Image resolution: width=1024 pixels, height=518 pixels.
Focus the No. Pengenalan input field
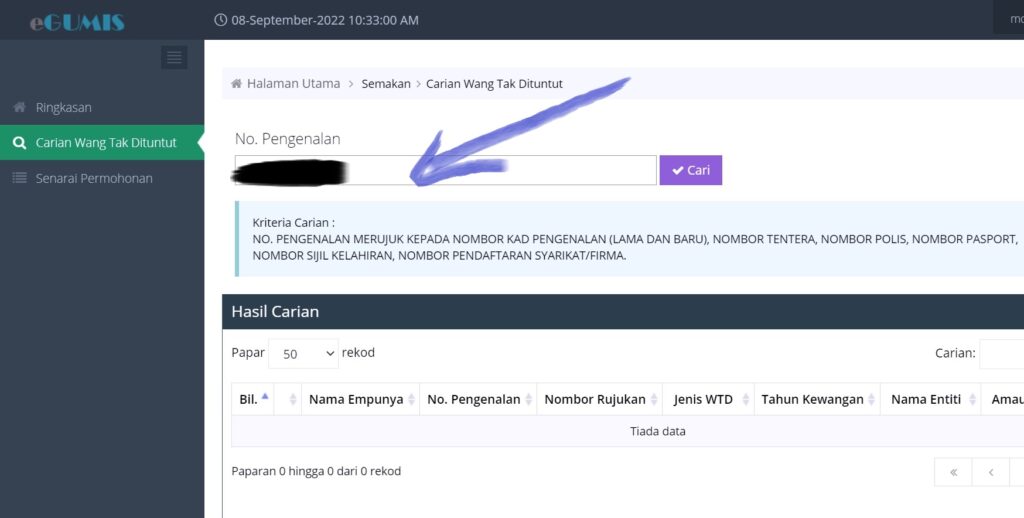click(x=445, y=170)
